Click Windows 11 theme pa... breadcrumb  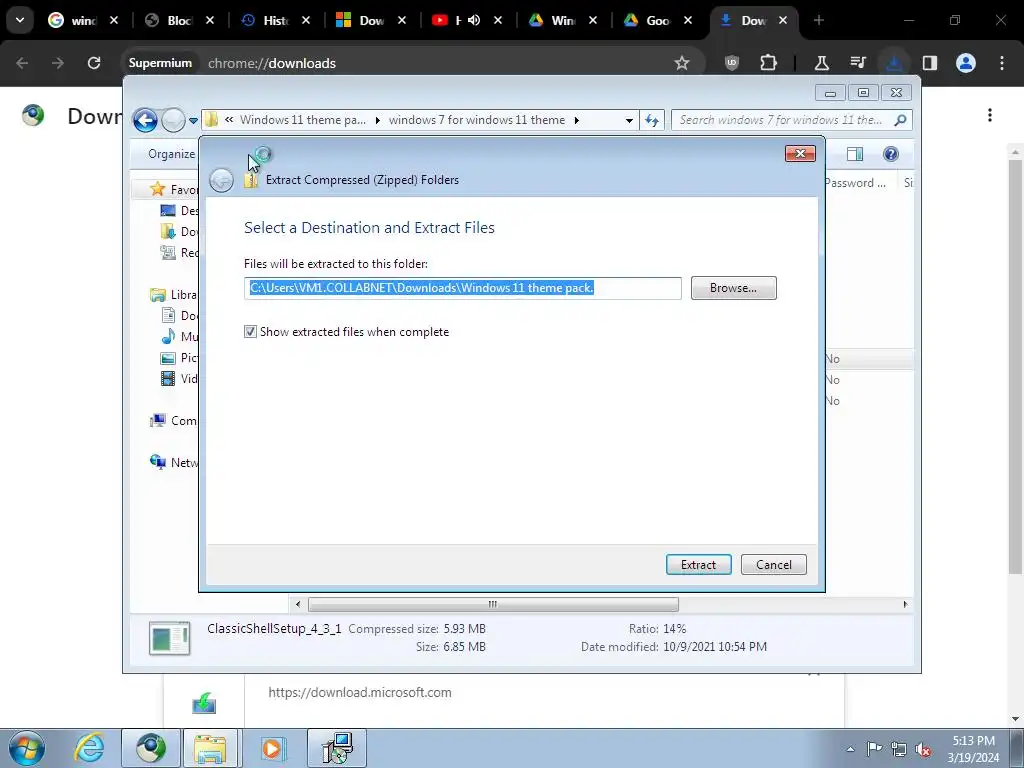pos(302,120)
